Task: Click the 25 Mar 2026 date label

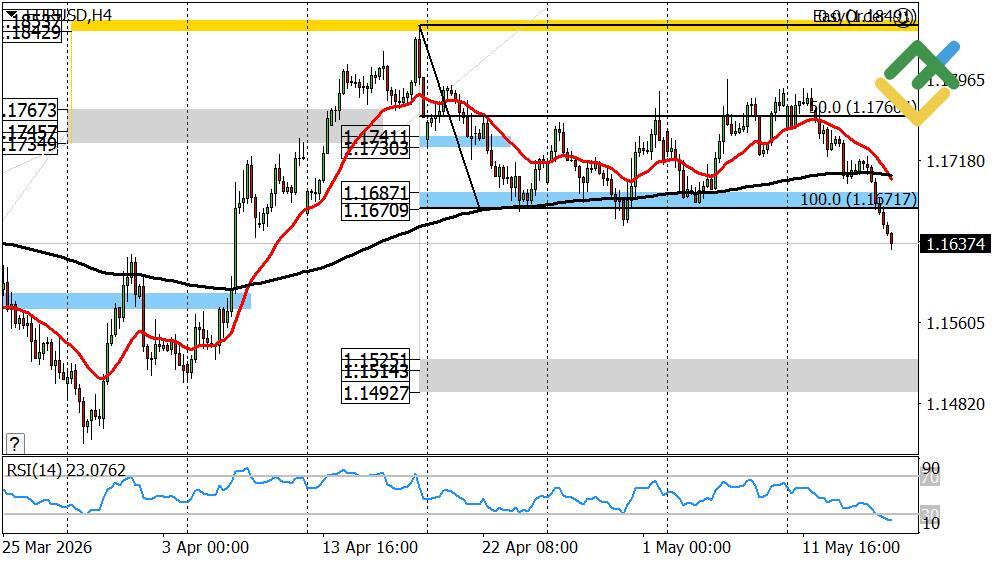Action: coord(47,547)
